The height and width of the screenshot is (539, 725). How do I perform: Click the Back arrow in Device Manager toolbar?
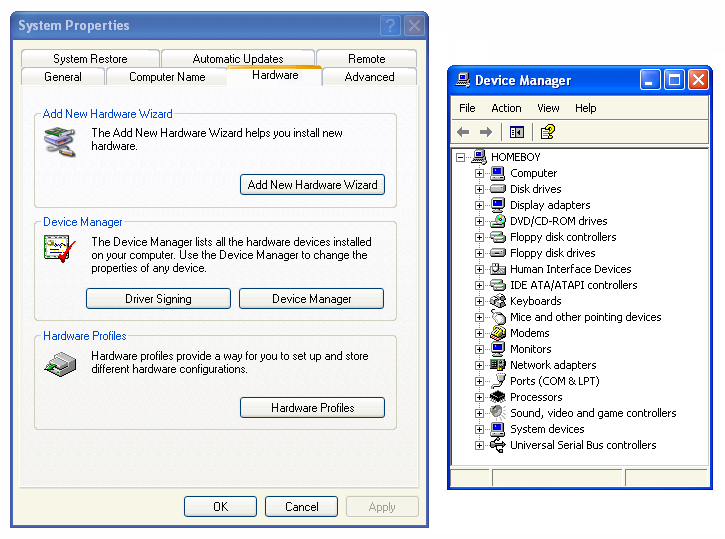click(463, 132)
